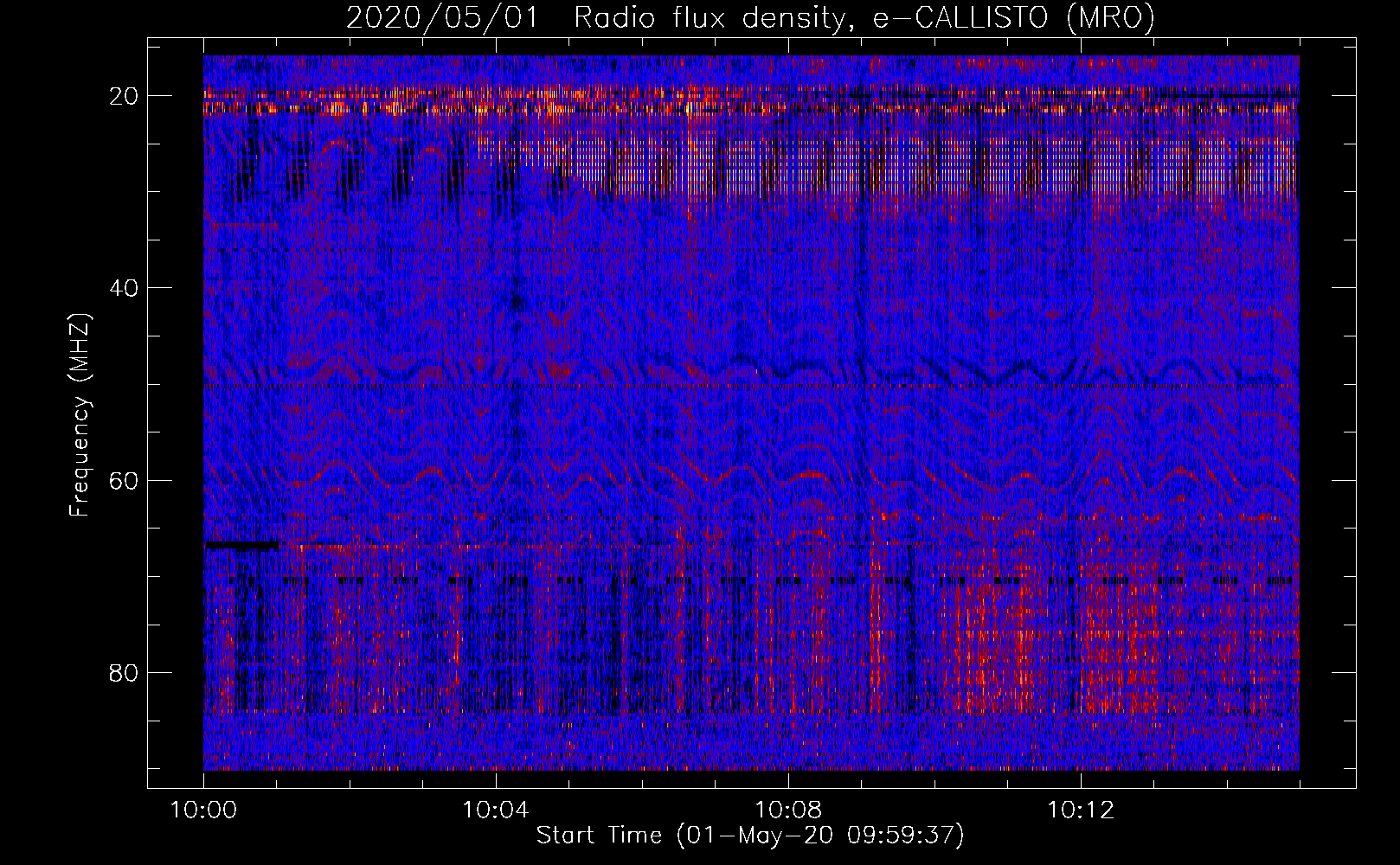Click the "60" frequency tick label
The image size is (1400, 865).
(x=125, y=480)
